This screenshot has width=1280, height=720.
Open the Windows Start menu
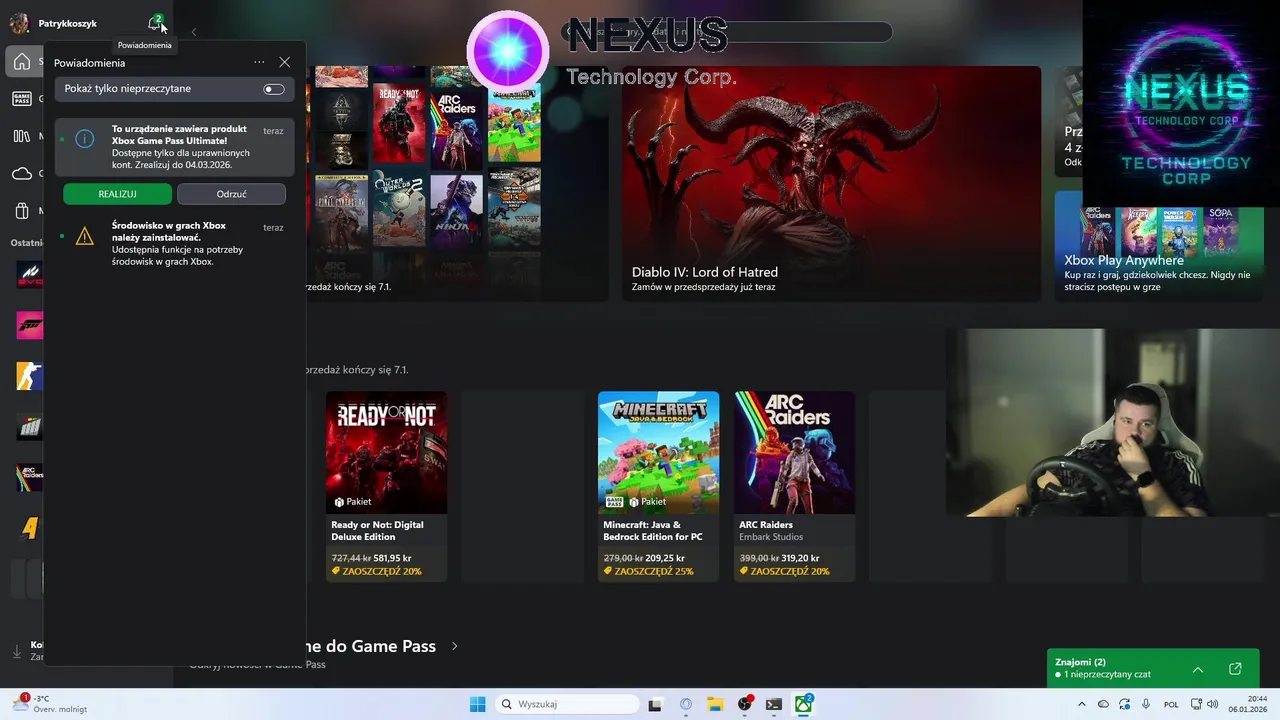coord(478,704)
